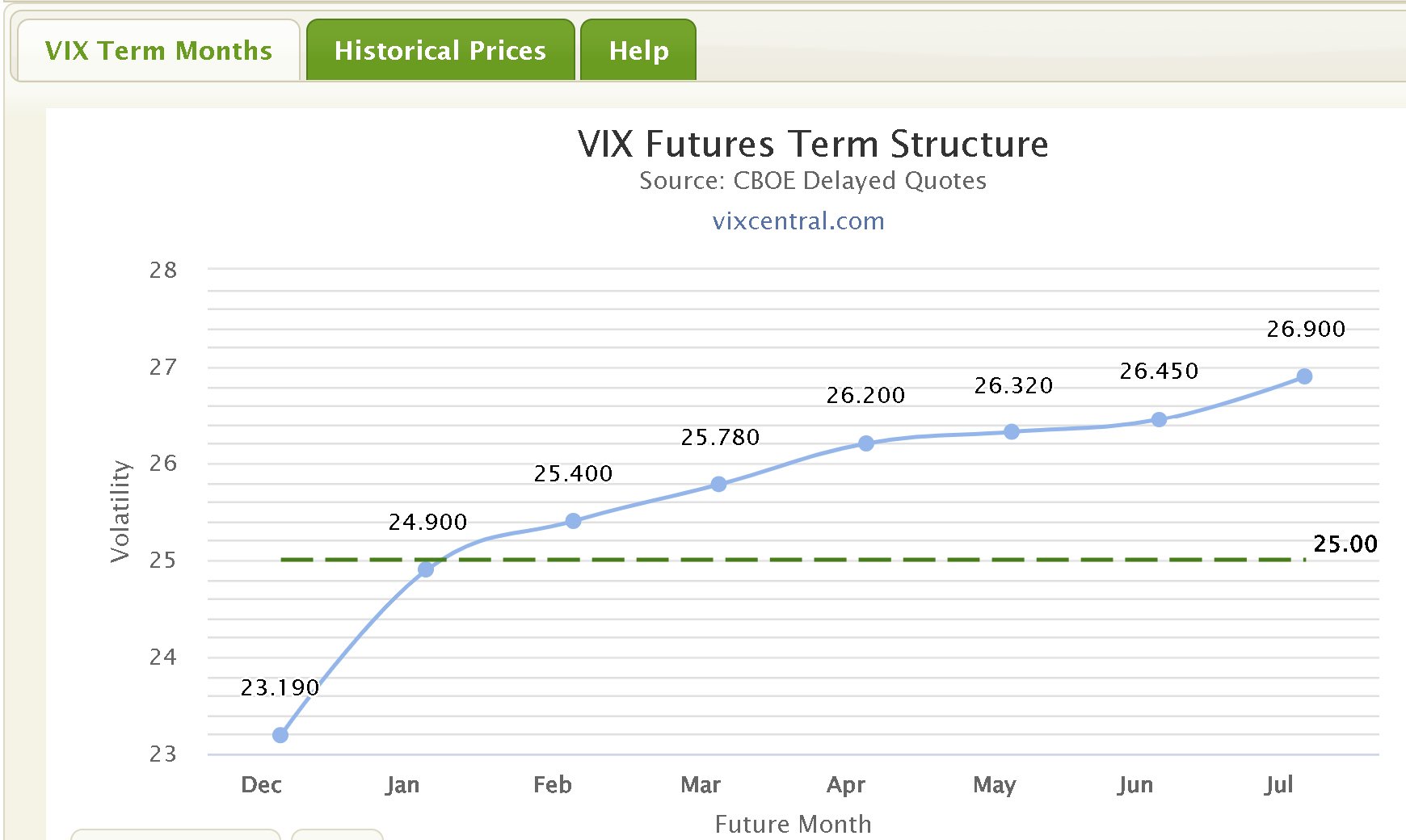Click the VIX Futures Term Structure title

click(x=813, y=145)
